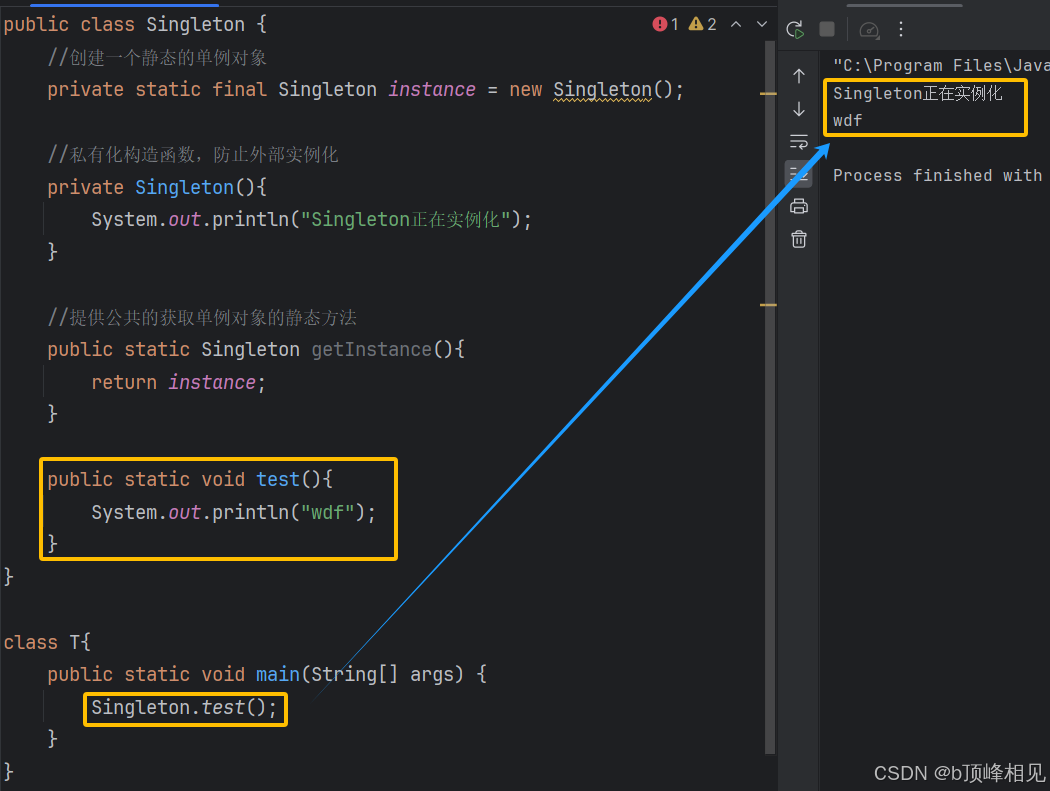
Task: Go to next highlighted error arrow
Action: (761, 25)
